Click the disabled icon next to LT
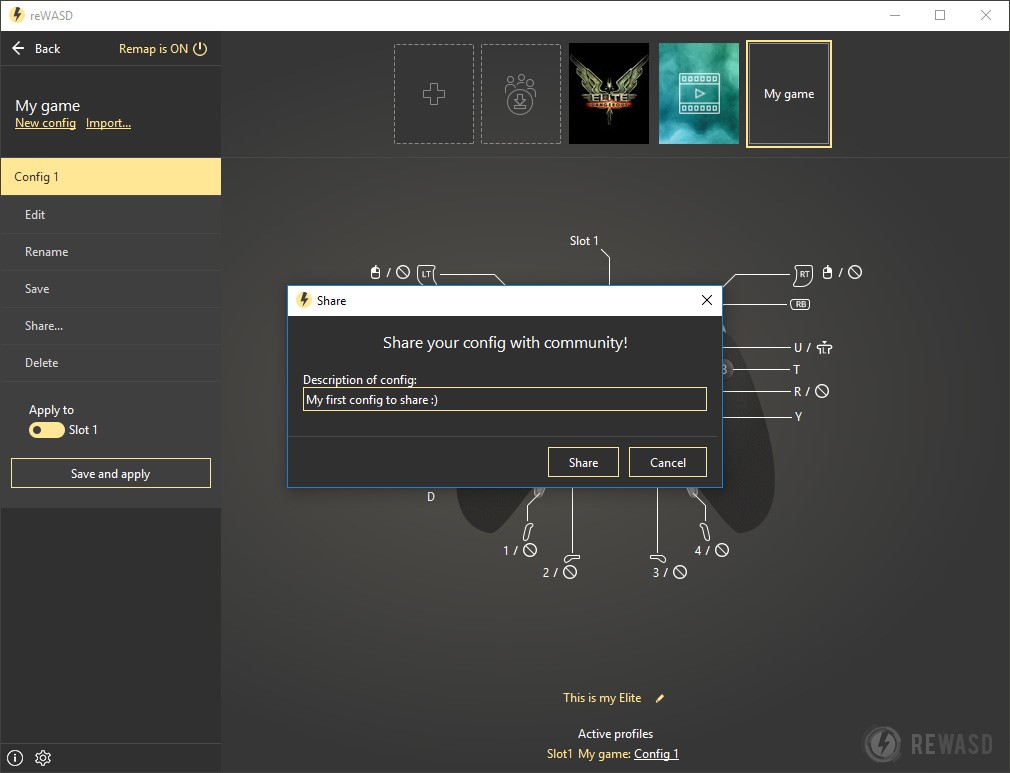This screenshot has height=773, width=1010. (x=403, y=272)
